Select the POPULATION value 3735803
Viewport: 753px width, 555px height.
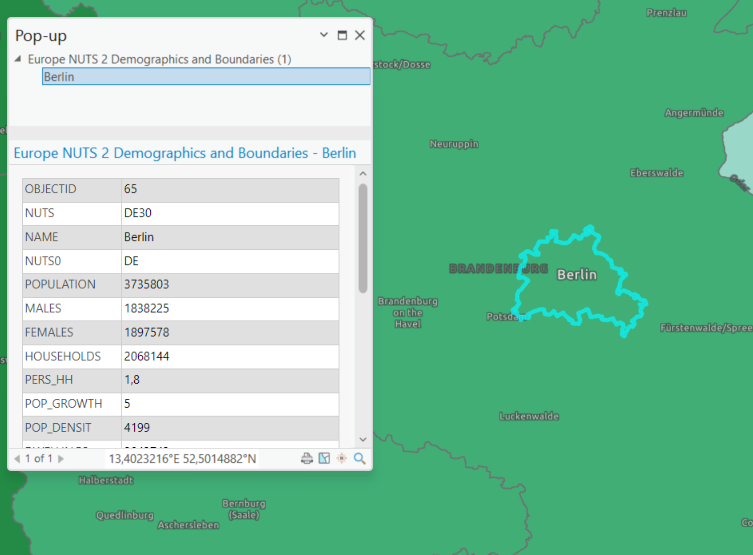(146, 284)
